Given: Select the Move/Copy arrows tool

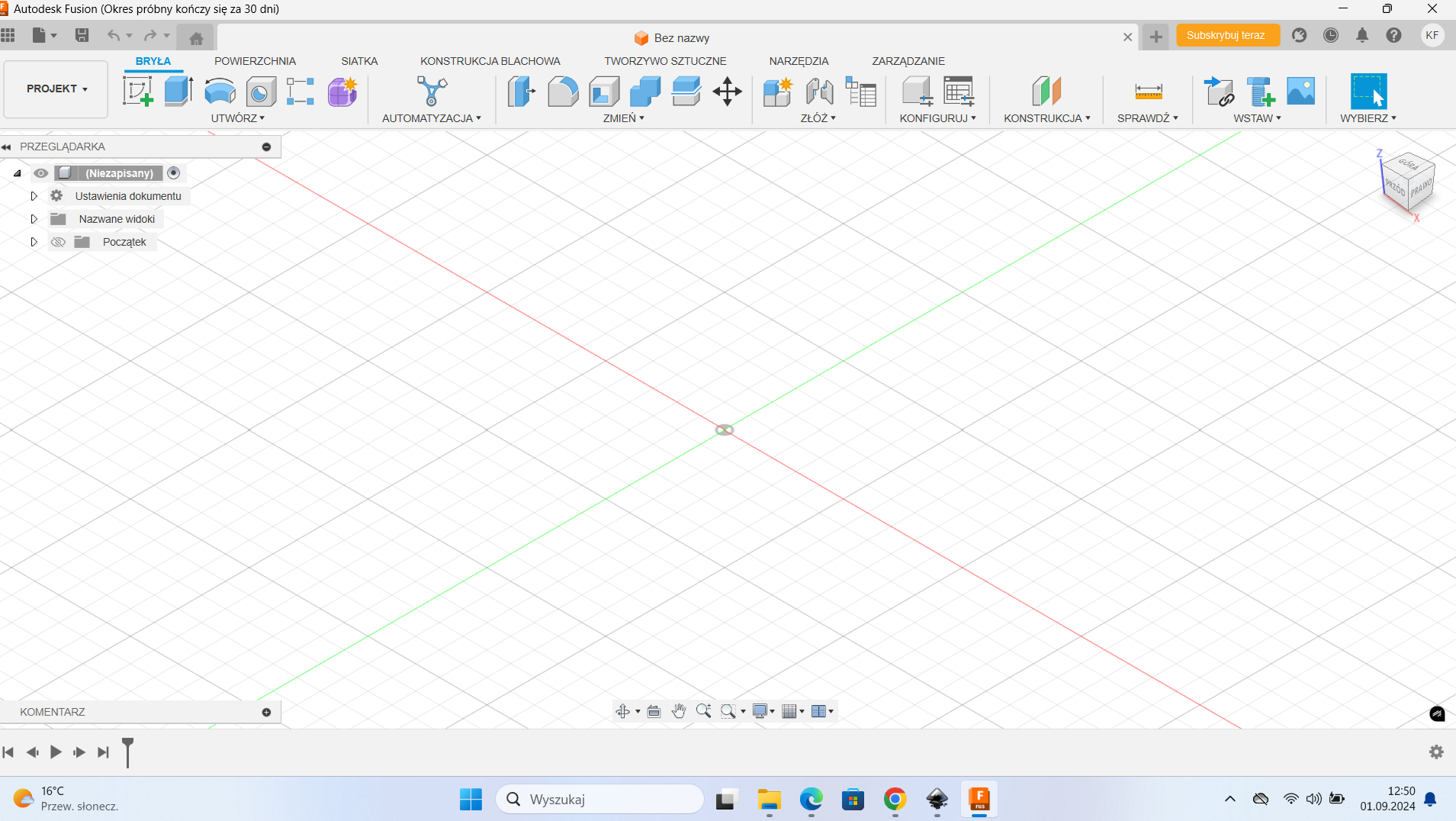Looking at the screenshot, I should pos(728,92).
